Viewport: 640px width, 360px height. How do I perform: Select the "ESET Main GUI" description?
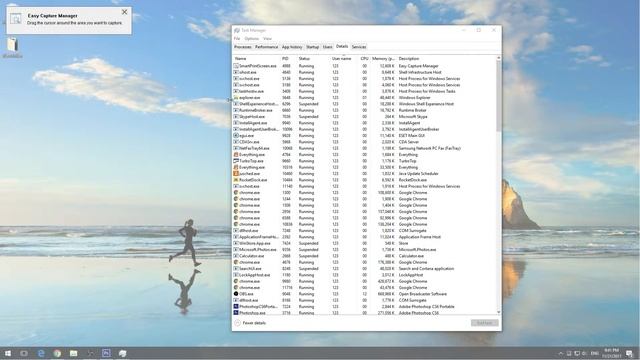[x=411, y=136]
